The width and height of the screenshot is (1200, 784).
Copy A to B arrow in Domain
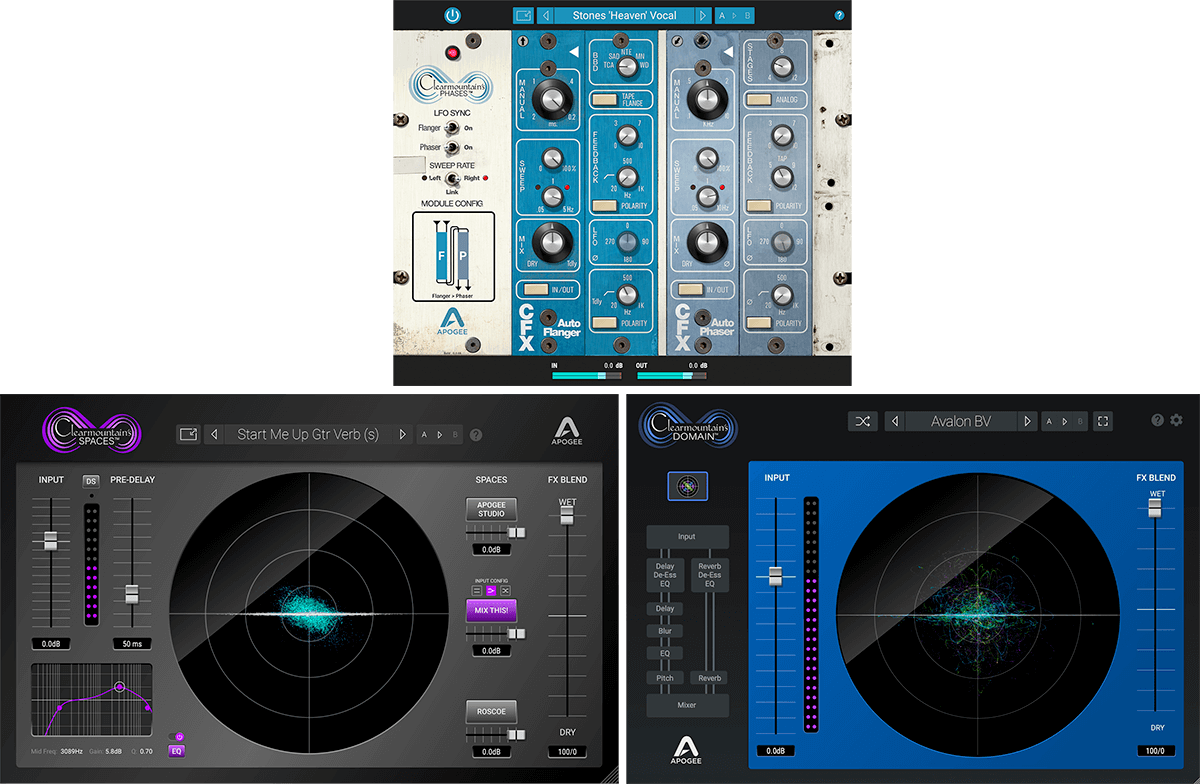pyautogui.click(x=1063, y=421)
